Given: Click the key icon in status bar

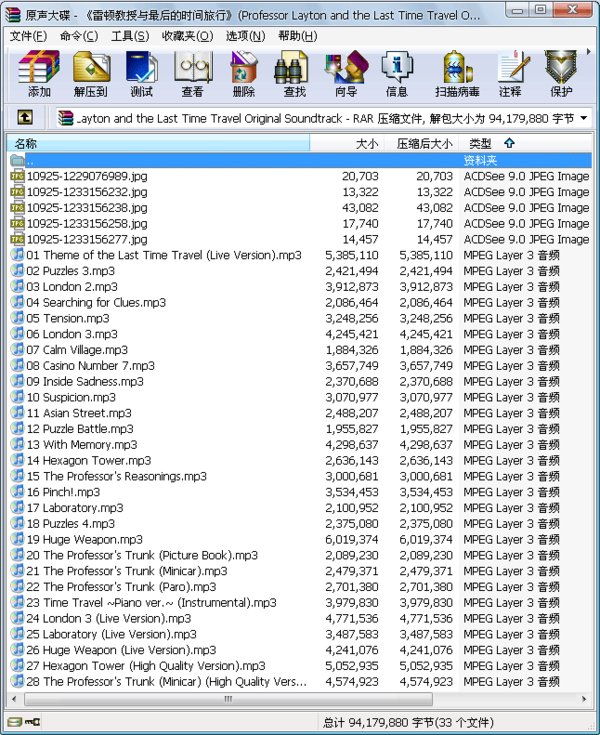Looking at the screenshot, I should coord(32,722).
